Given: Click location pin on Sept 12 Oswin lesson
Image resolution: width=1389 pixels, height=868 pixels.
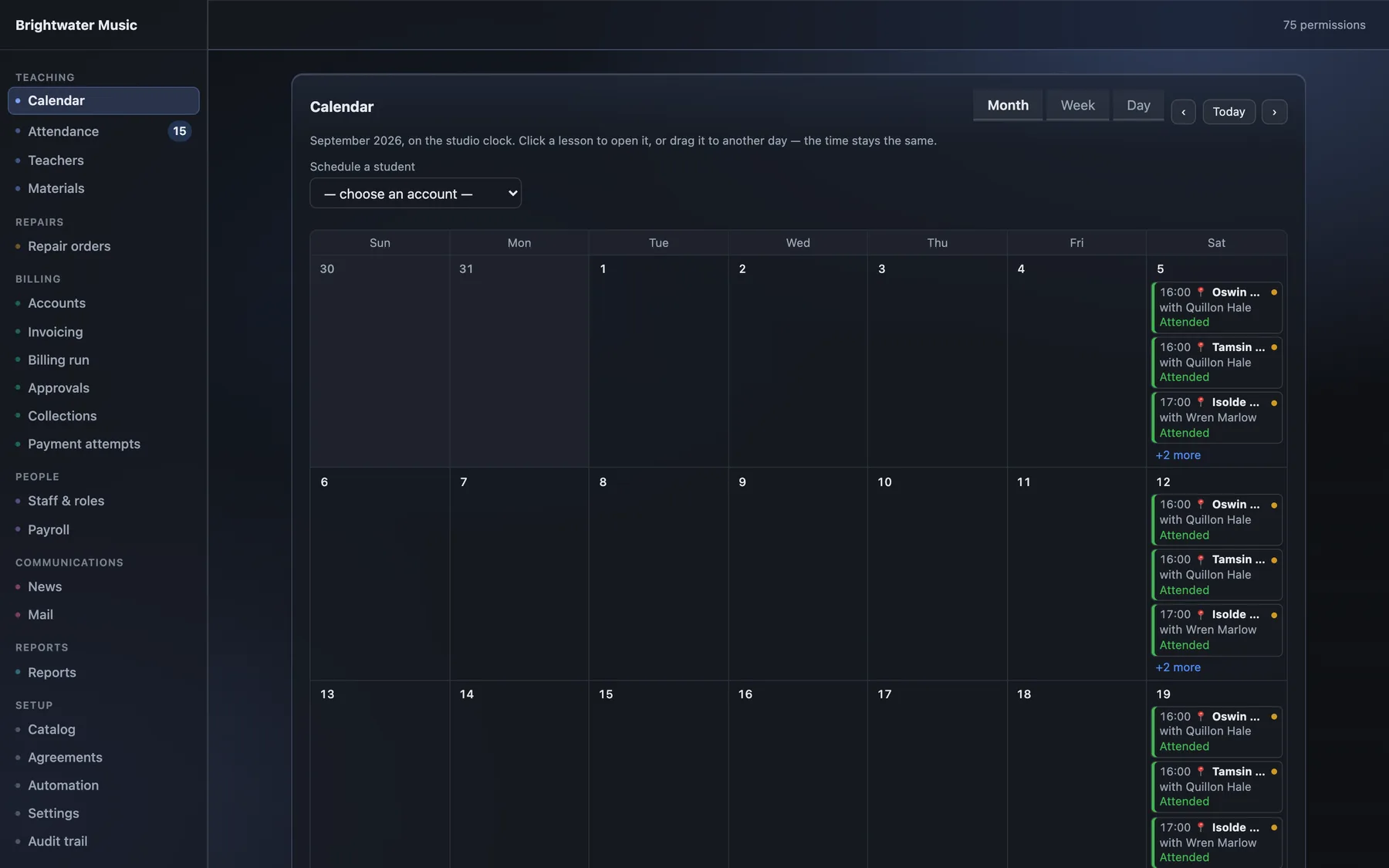Looking at the screenshot, I should 1201,505.
